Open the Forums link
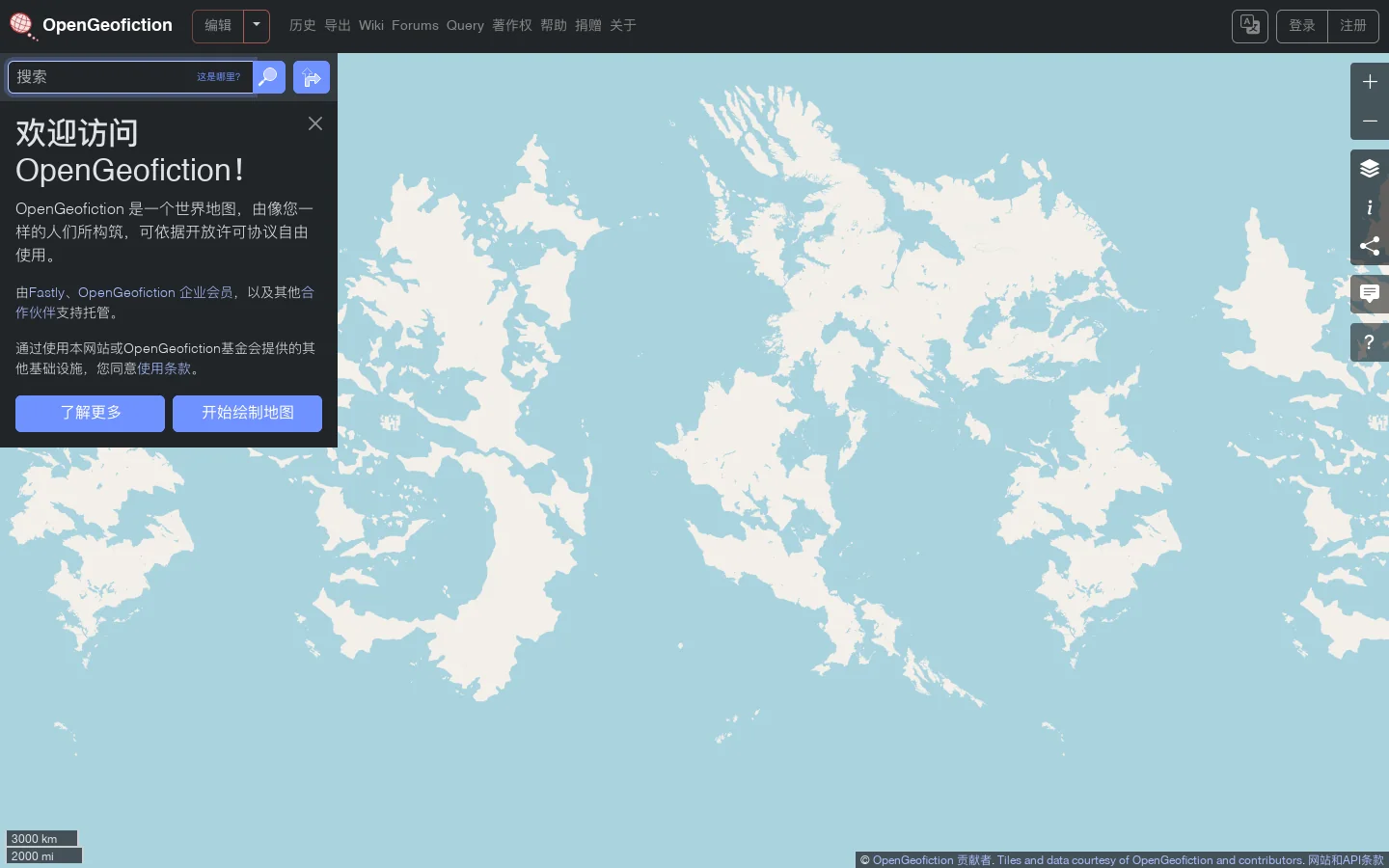This screenshot has height=868, width=1389. (x=415, y=26)
